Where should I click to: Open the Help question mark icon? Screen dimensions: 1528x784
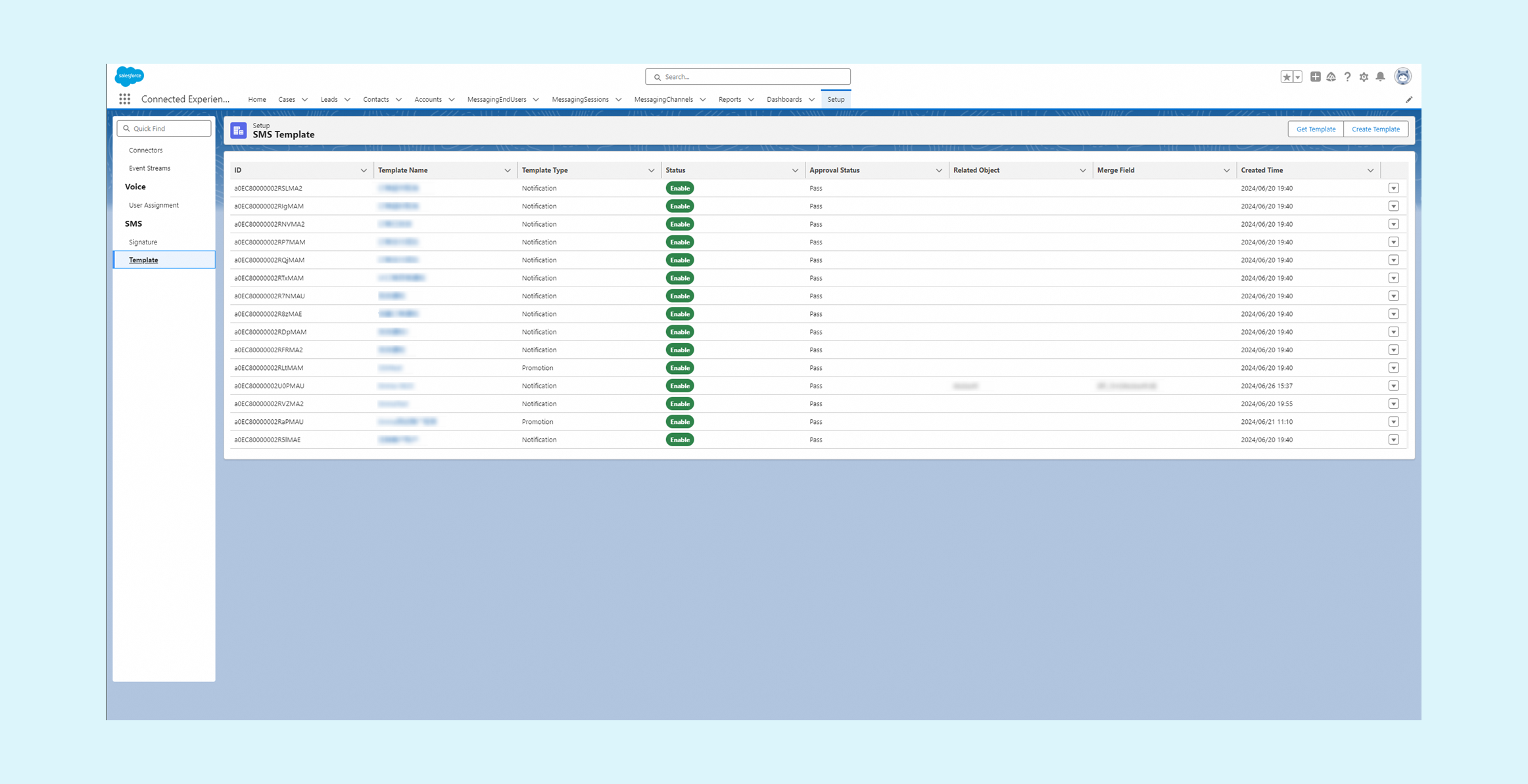1347,77
